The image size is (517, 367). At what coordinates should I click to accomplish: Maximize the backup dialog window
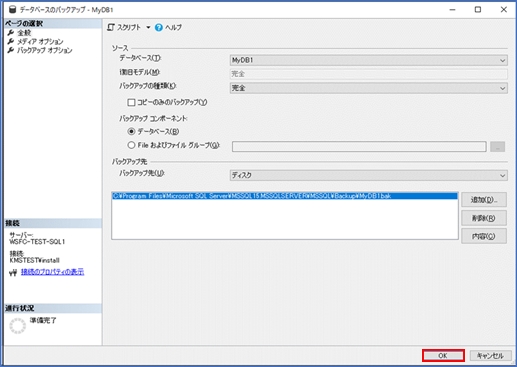click(x=478, y=9)
